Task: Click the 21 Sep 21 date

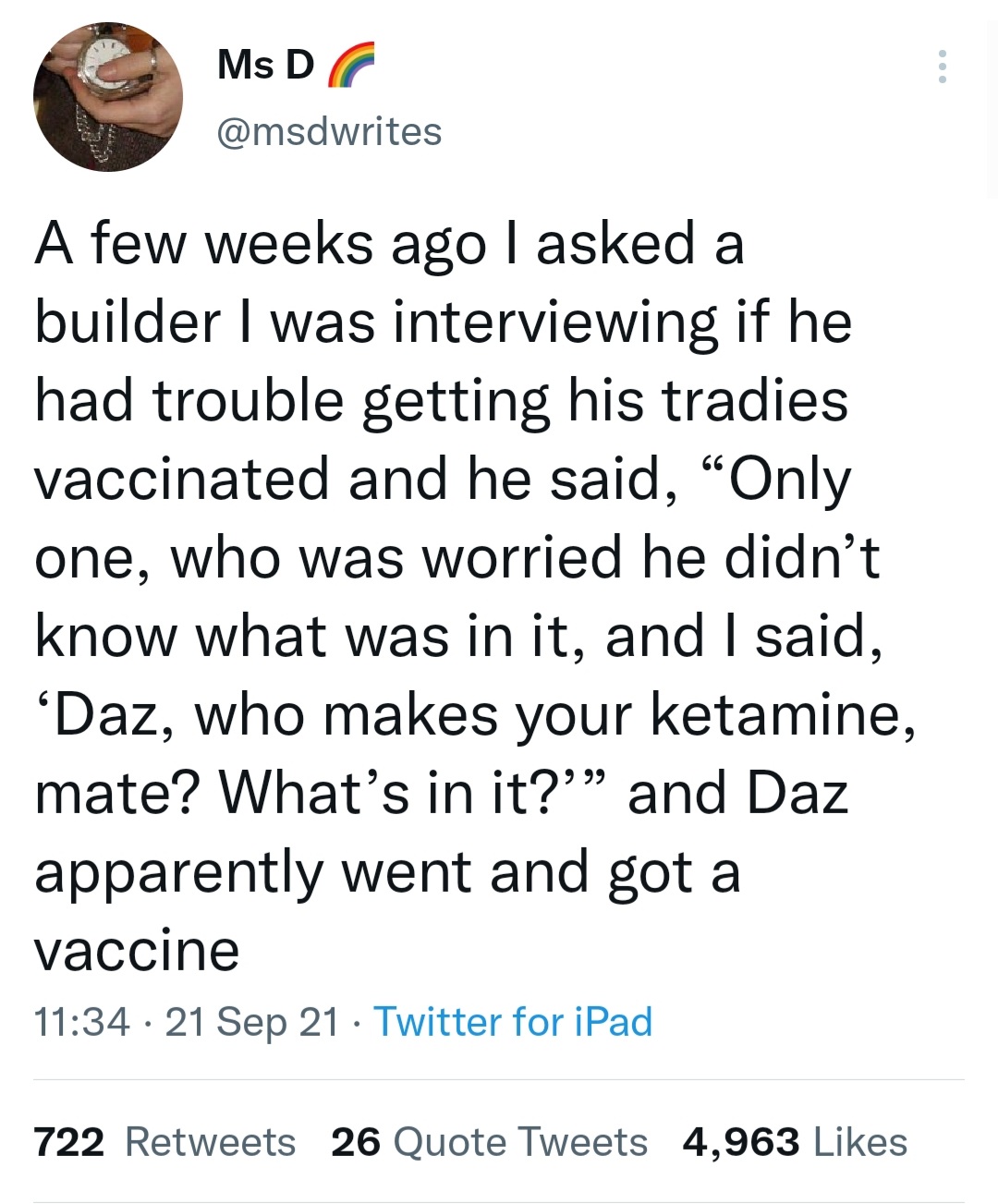Action: [251, 1022]
